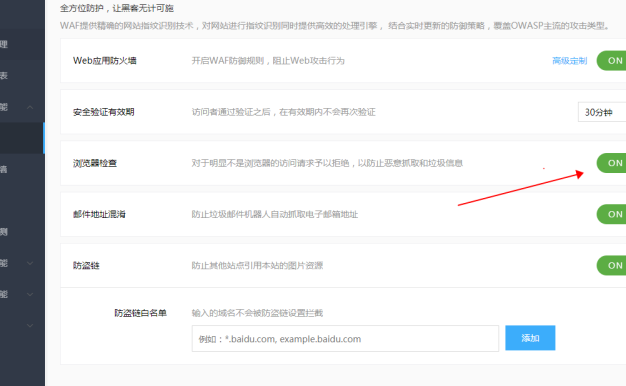Select the 防止垃圾邮件机器人 description text
626x386 pixels.
point(275,214)
